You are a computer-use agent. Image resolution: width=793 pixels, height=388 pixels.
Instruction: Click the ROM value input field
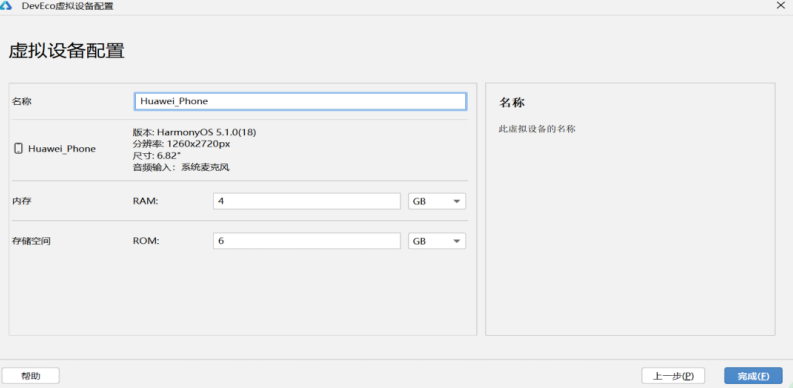tap(306, 241)
